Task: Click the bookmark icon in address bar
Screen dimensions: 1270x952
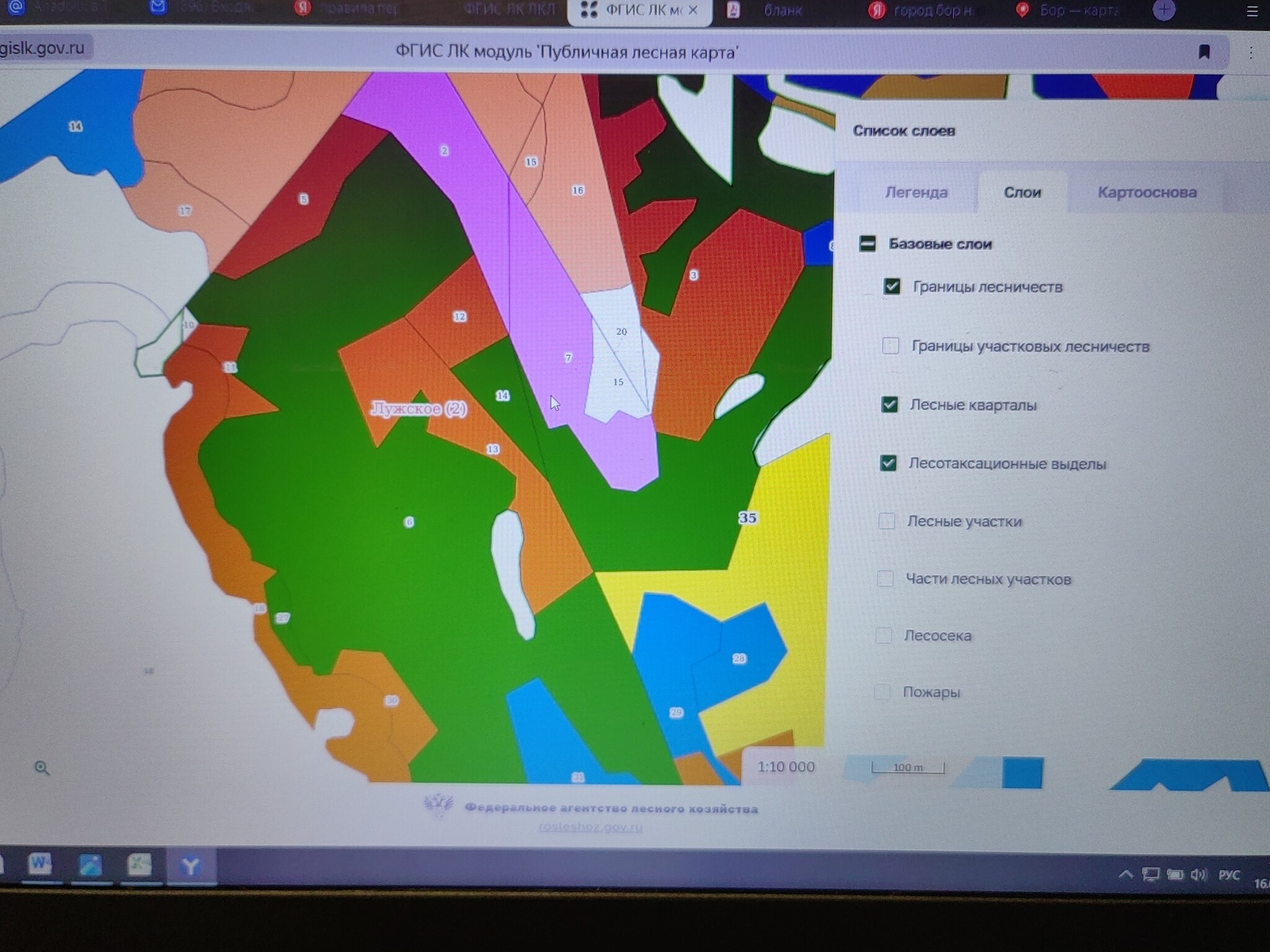Action: 1204,52
